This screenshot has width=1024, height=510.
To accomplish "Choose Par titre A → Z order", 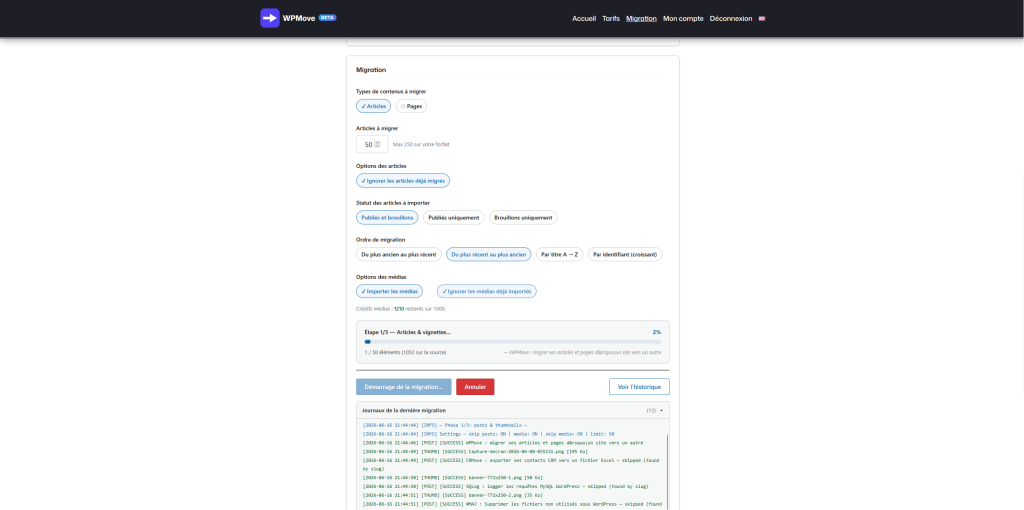I will coord(560,254).
